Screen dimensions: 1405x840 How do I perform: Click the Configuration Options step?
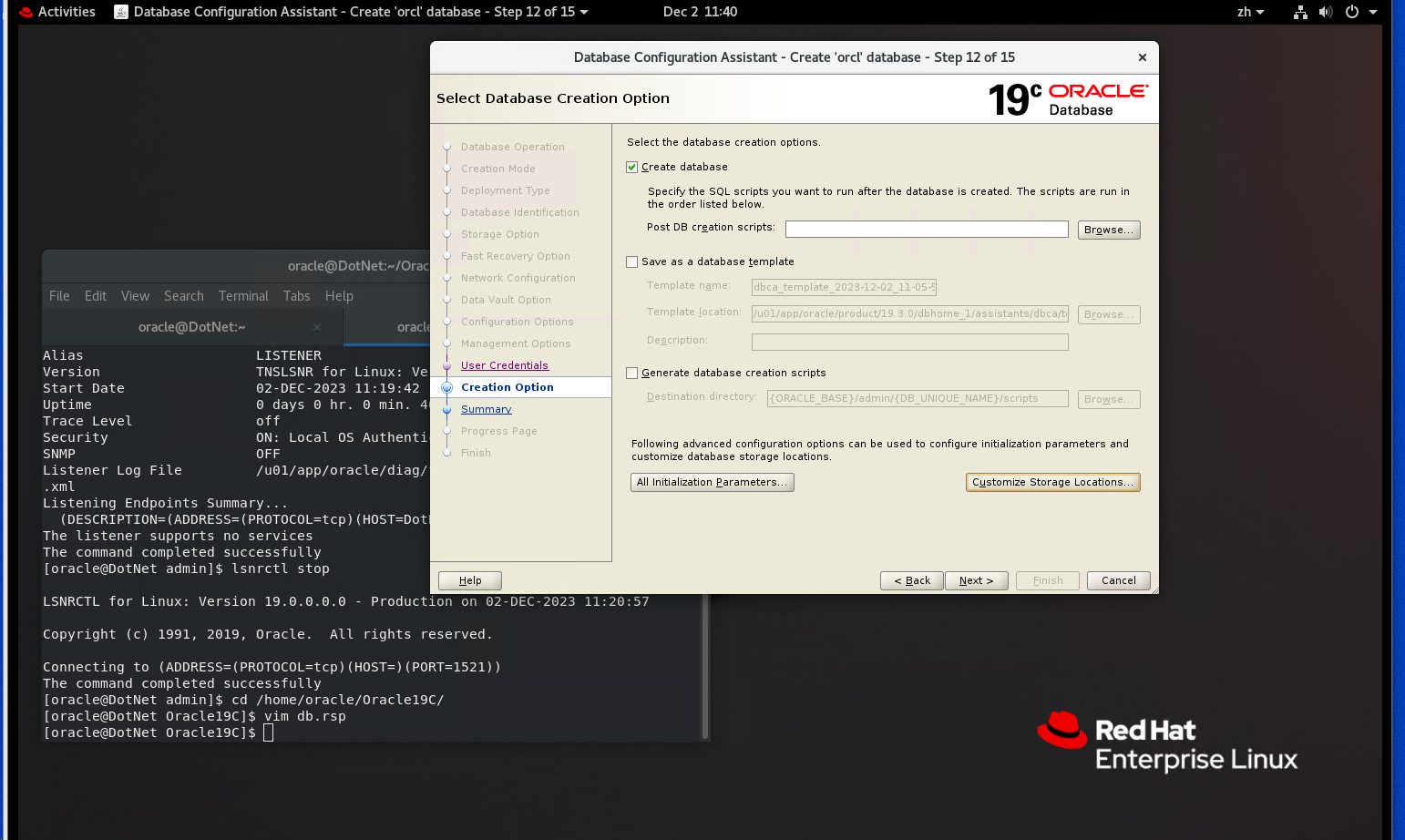518,323
